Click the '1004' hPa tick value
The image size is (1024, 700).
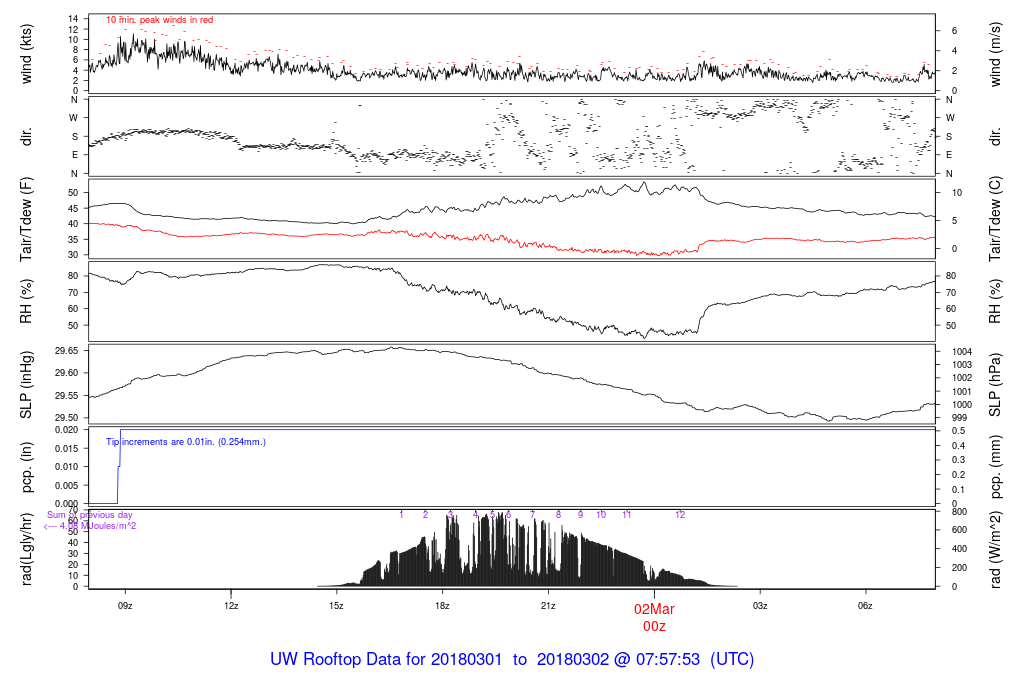pyautogui.click(x=961, y=352)
